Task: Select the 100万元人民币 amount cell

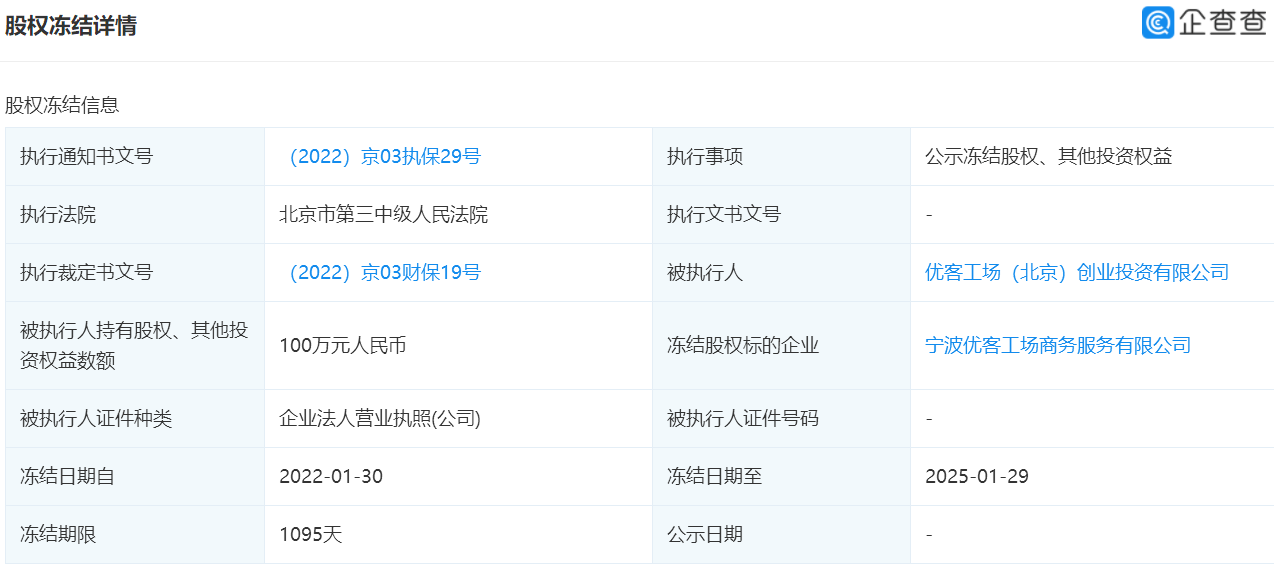Action: coord(342,346)
